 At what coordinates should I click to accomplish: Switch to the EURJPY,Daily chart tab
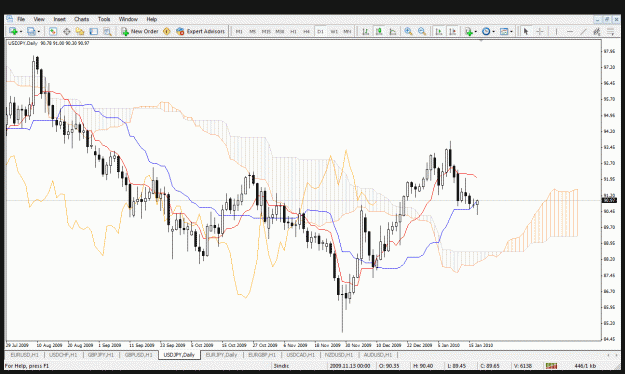tap(221, 354)
